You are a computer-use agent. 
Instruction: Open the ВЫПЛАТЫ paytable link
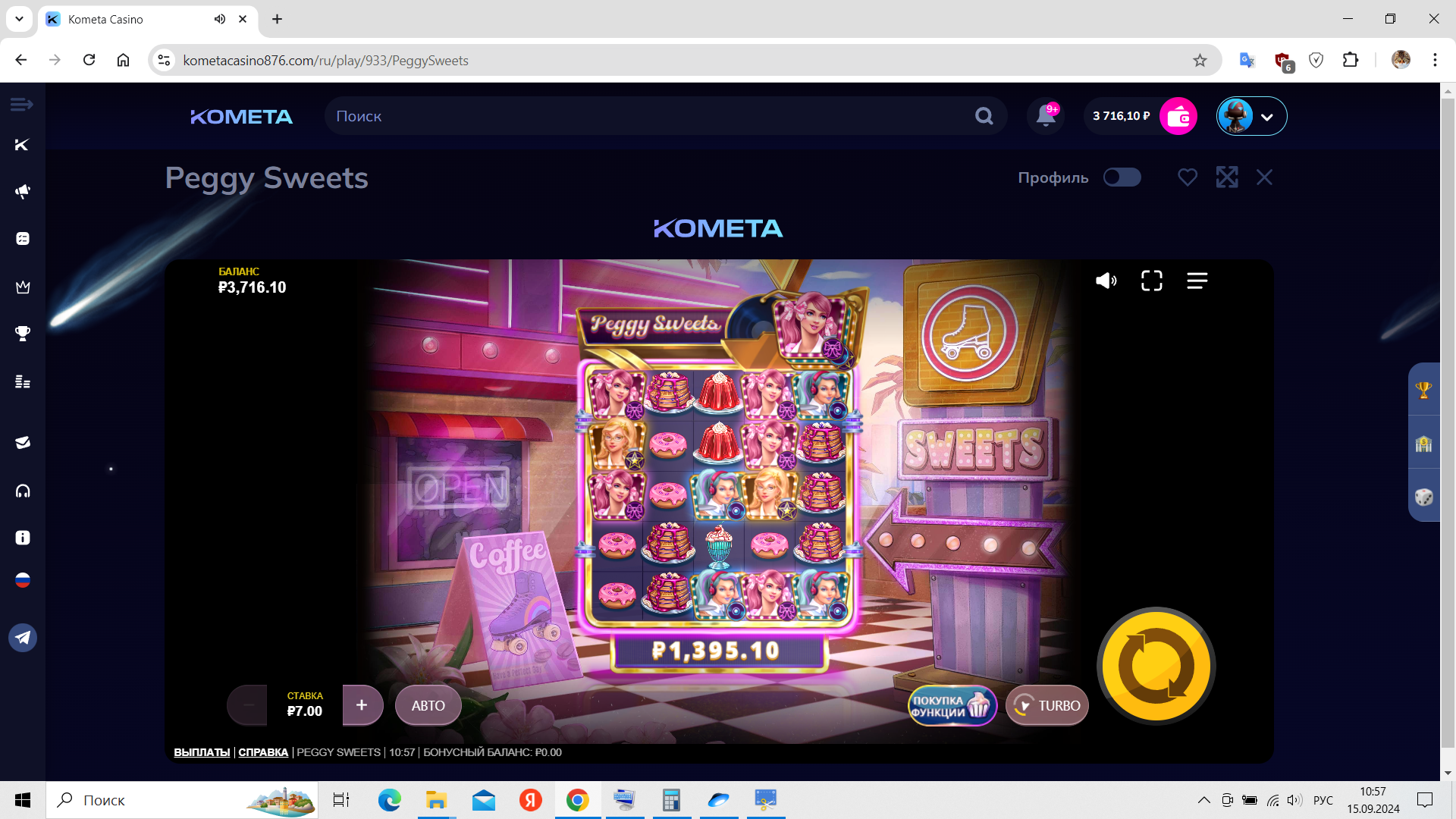click(x=202, y=752)
